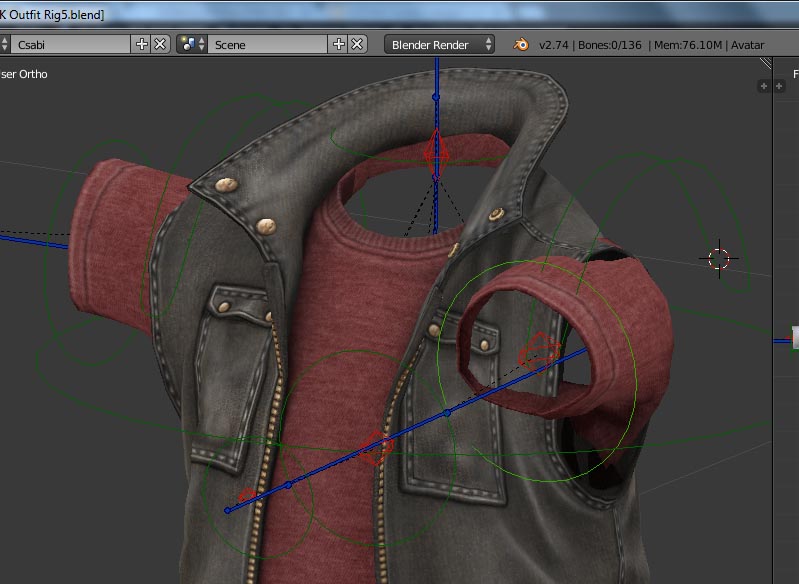Select the red shoulder bone shape control
The height and width of the screenshot is (584, 799).
539,351
